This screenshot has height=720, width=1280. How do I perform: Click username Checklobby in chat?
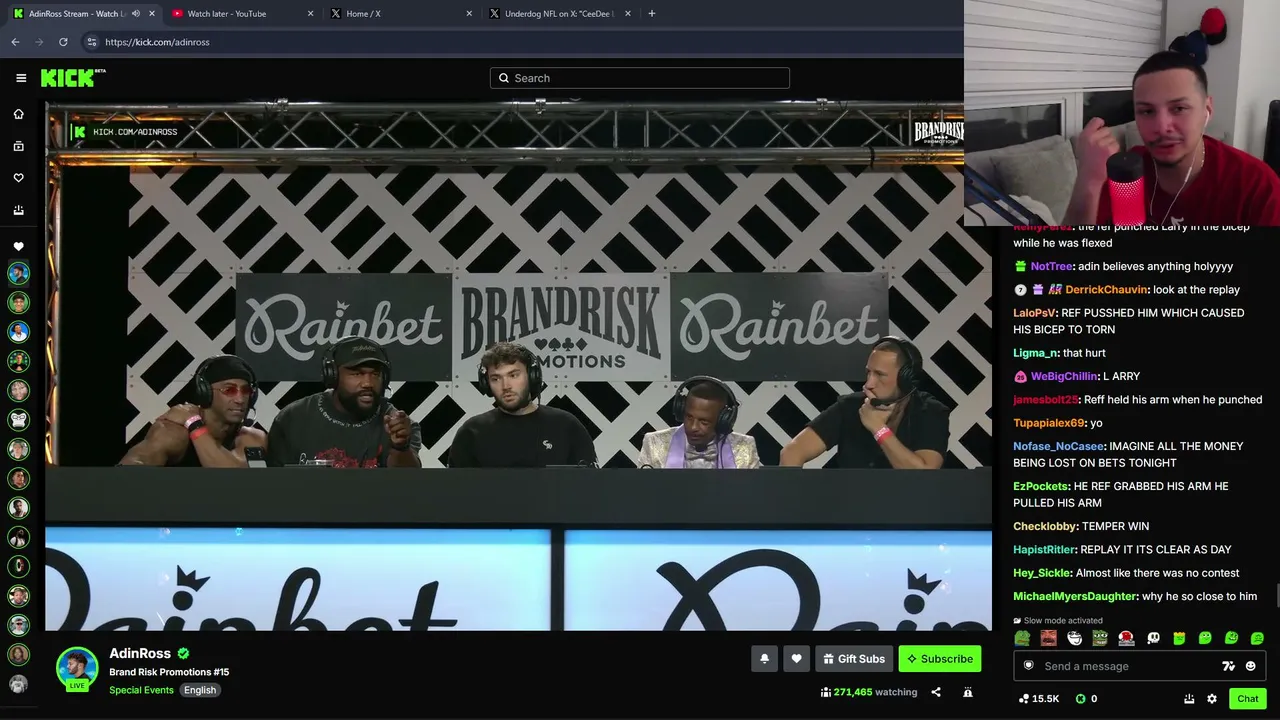click(1045, 527)
